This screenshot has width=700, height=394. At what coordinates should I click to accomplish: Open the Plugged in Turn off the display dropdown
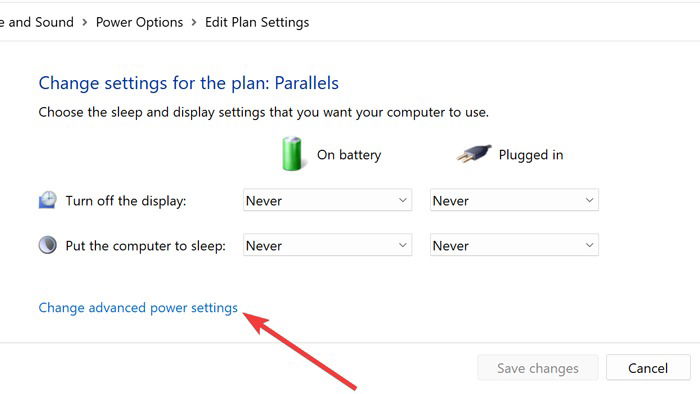pyautogui.click(x=514, y=200)
